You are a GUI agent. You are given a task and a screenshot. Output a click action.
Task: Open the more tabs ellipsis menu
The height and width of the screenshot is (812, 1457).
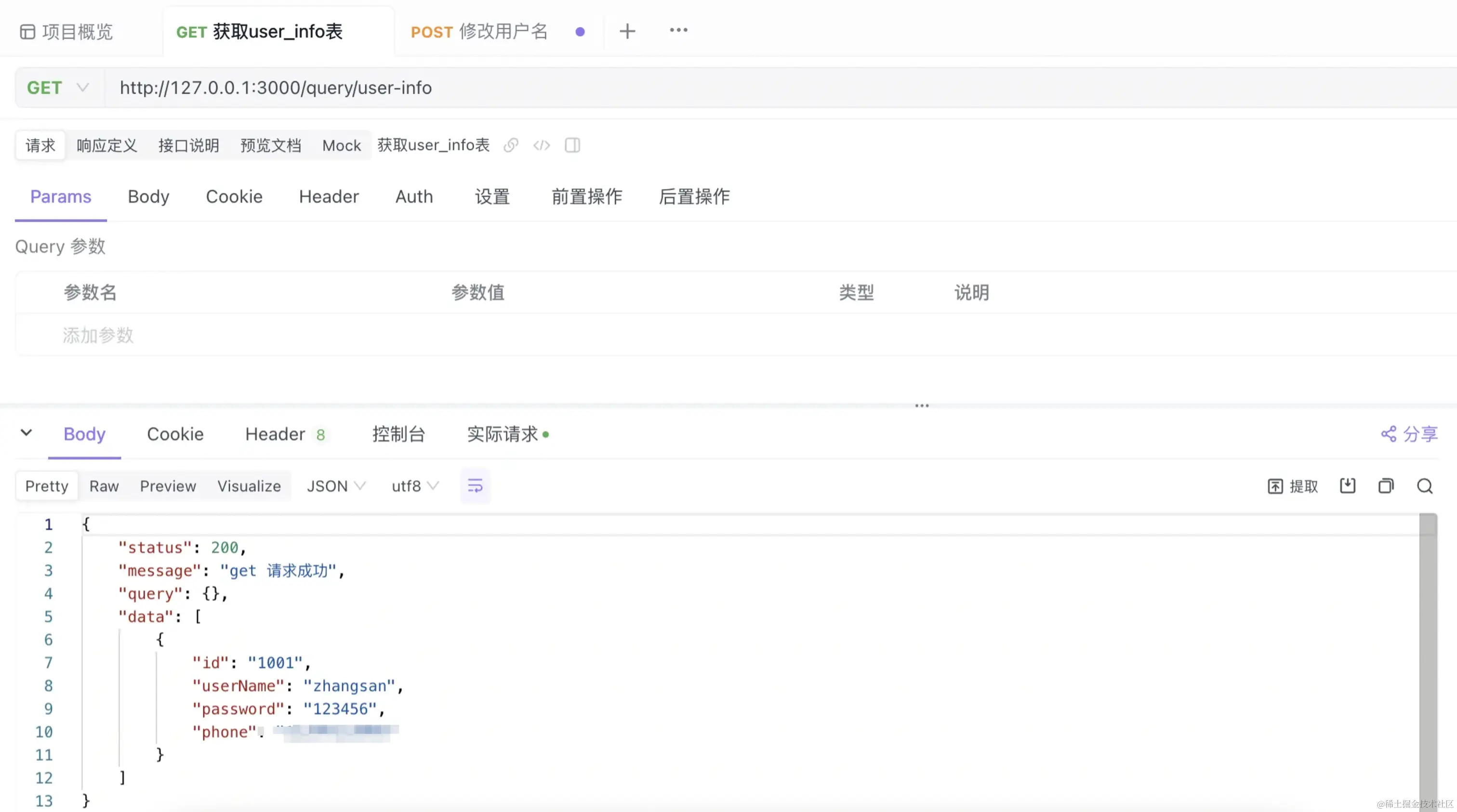(x=678, y=30)
